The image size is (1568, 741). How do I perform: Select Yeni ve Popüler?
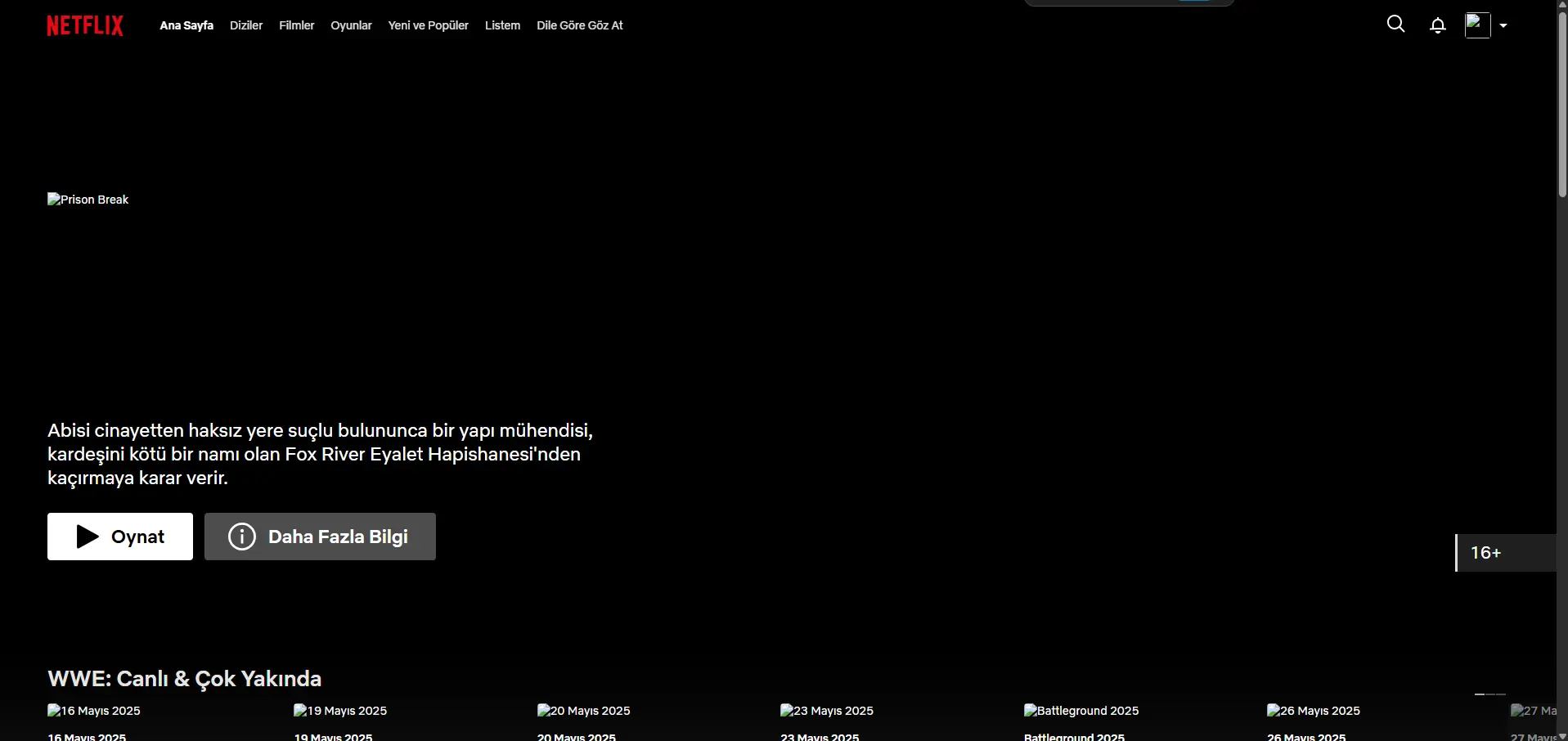(x=429, y=25)
